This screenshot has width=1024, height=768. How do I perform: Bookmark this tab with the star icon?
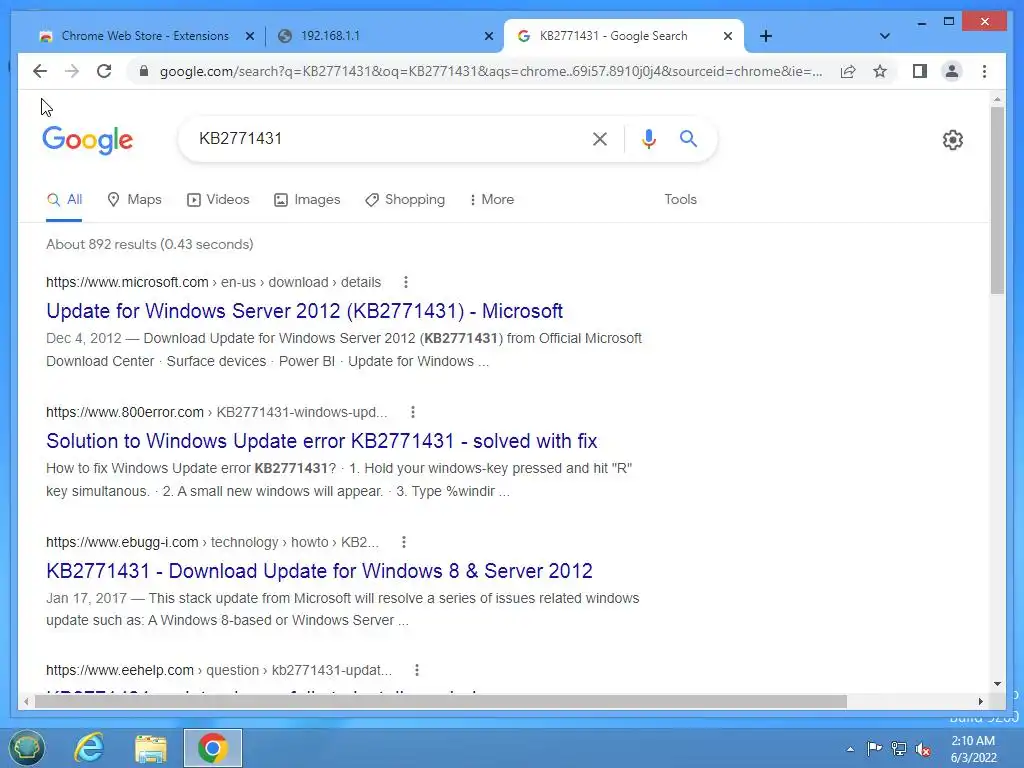point(880,71)
